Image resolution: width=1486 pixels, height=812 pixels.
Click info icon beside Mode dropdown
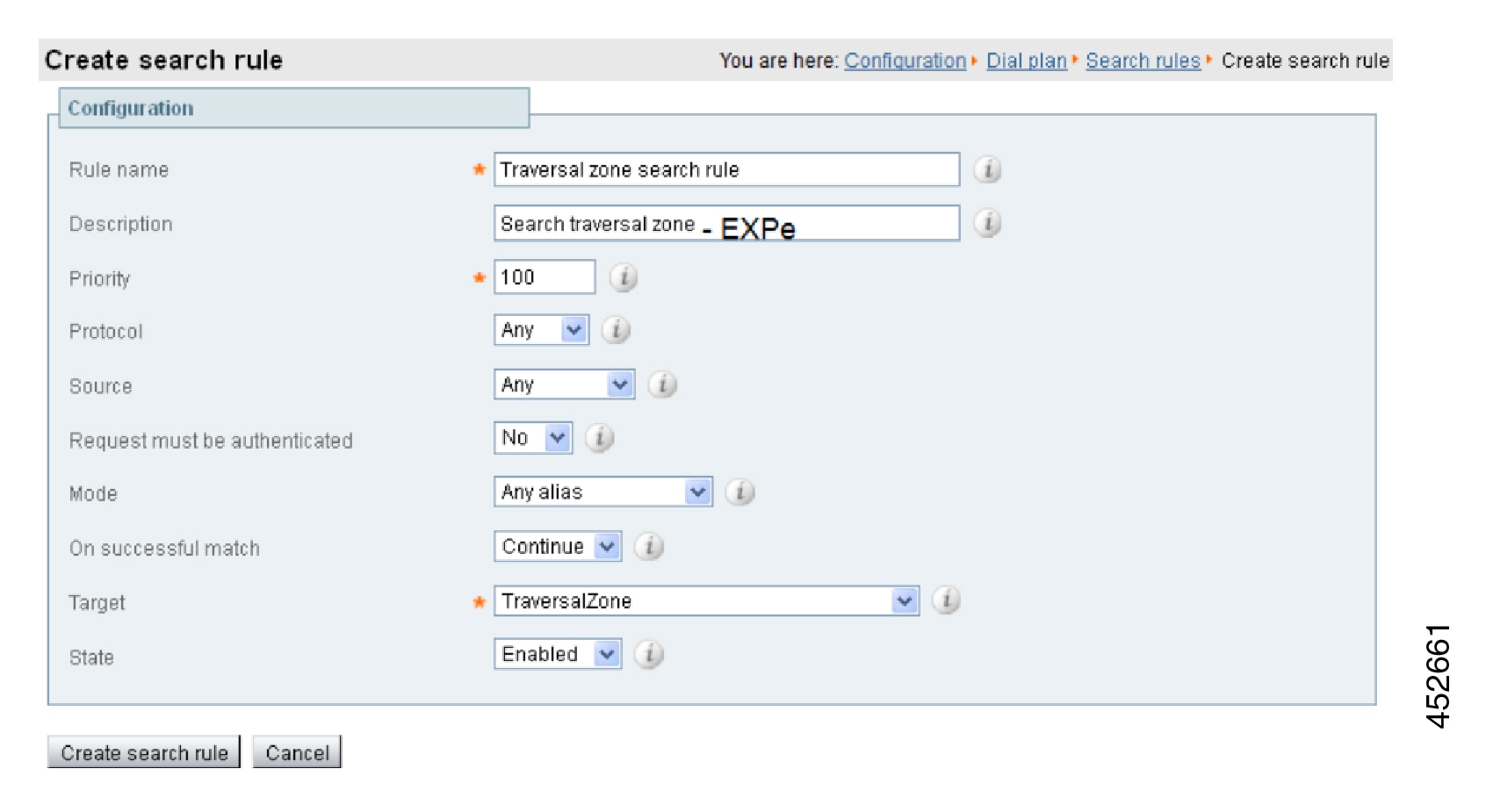click(x=739, y=492)
